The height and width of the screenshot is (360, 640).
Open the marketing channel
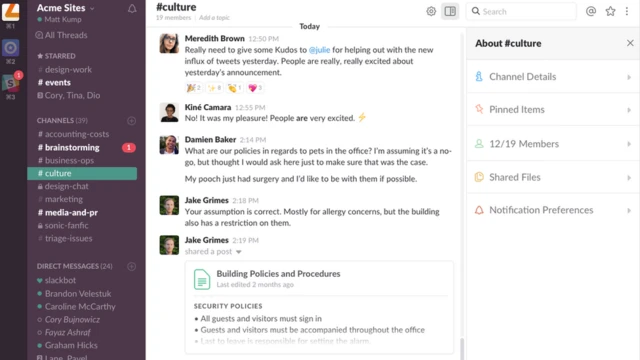coord(60,199)
